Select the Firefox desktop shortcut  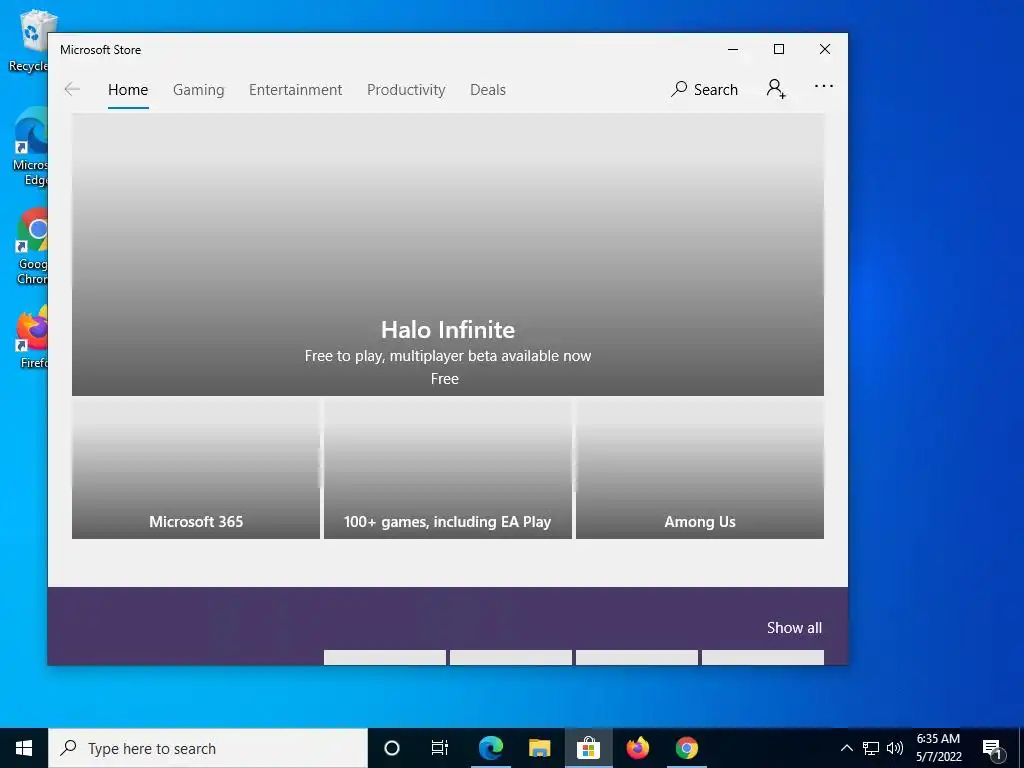click(31, 337)
